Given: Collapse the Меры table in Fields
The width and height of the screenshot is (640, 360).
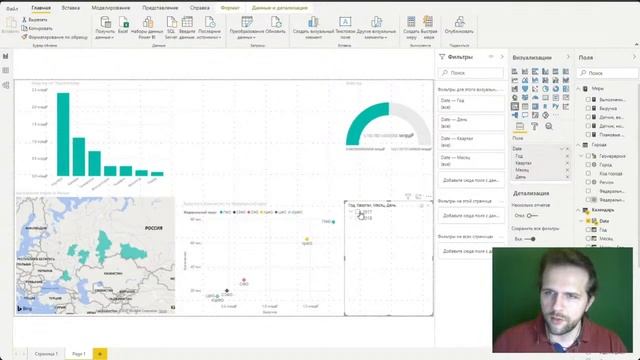Looking at the screenshot, I should [579, 89].
